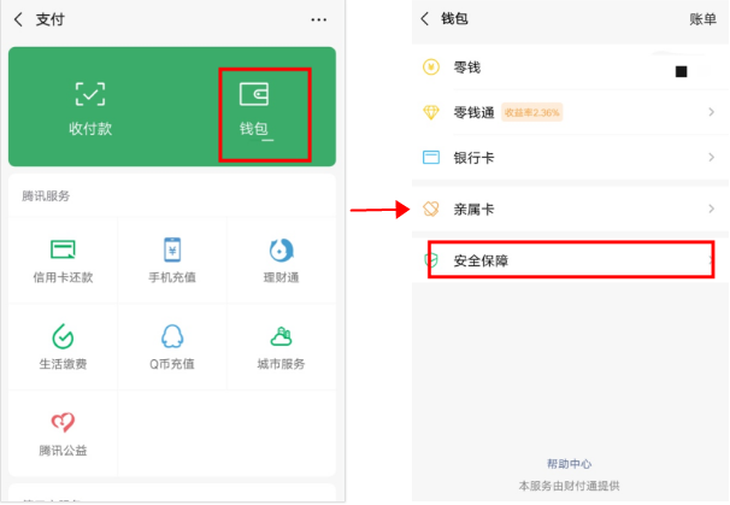Screen dimensions: 730x505
Task: Expand the chevron on the 零钱通 row
Action: coord(711,112)
